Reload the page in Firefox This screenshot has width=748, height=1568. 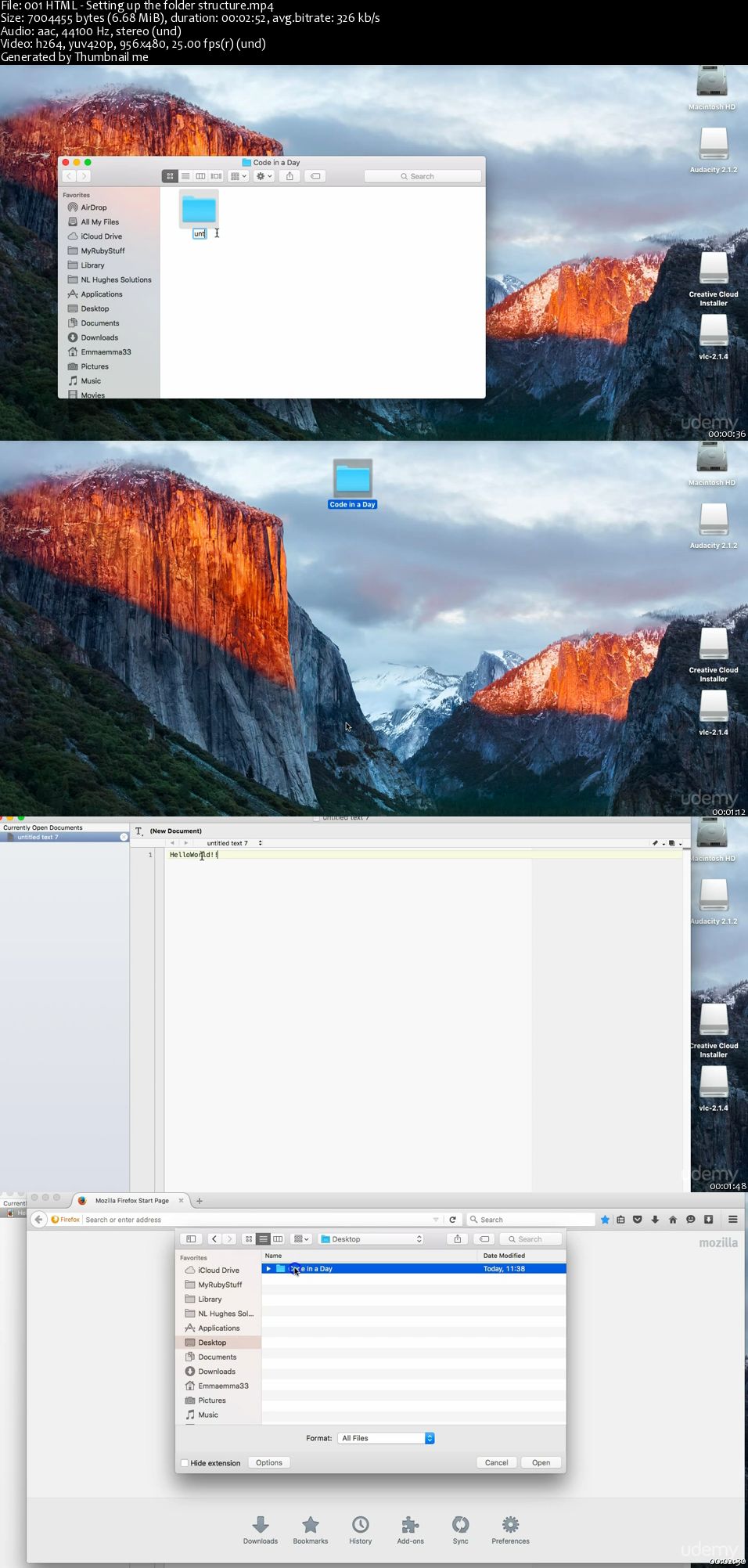pyautogui.click(x=452, y=1220)
